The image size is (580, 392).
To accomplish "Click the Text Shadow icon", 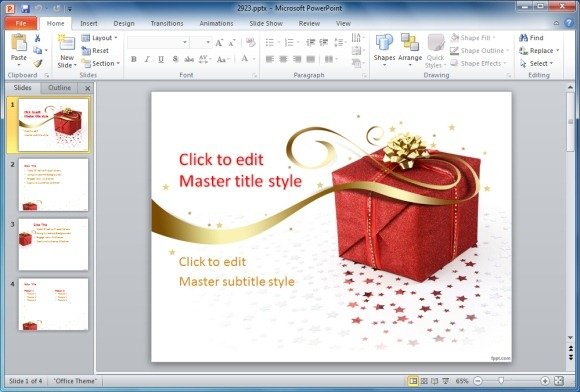I will (x=175, y=59).
